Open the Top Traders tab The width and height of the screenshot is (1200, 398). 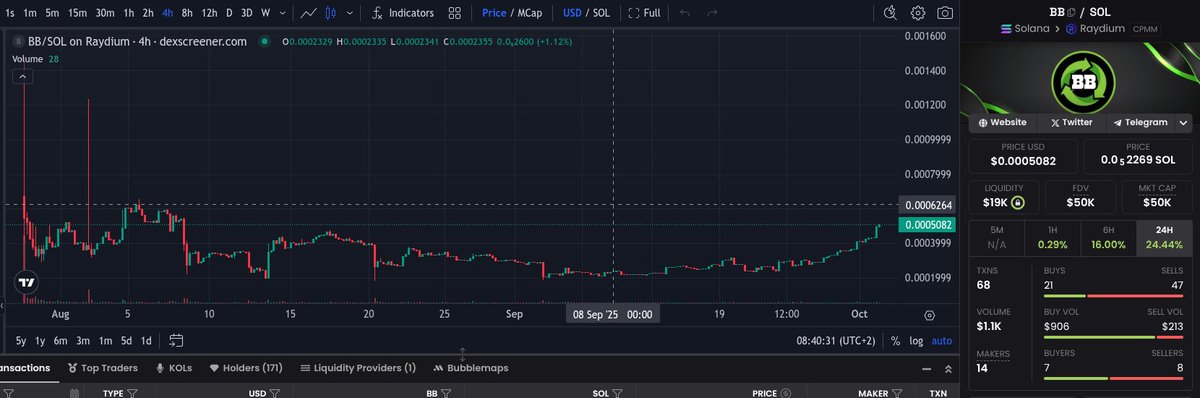point(103,368)
